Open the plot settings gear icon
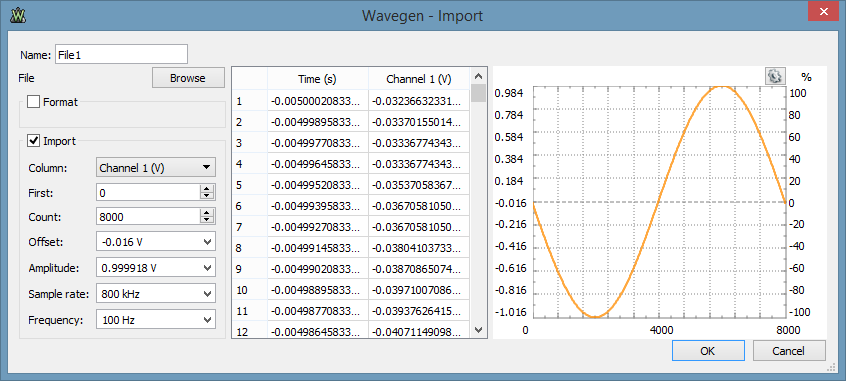 point(775,77)
